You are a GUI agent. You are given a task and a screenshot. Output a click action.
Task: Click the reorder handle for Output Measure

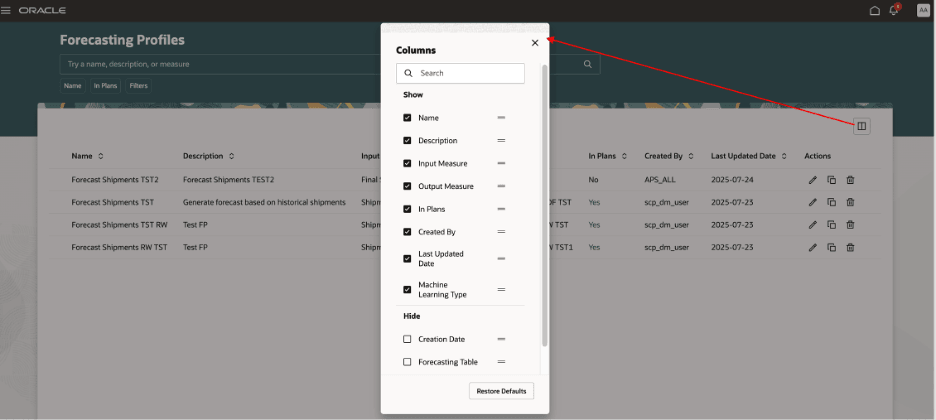(501, 186)
